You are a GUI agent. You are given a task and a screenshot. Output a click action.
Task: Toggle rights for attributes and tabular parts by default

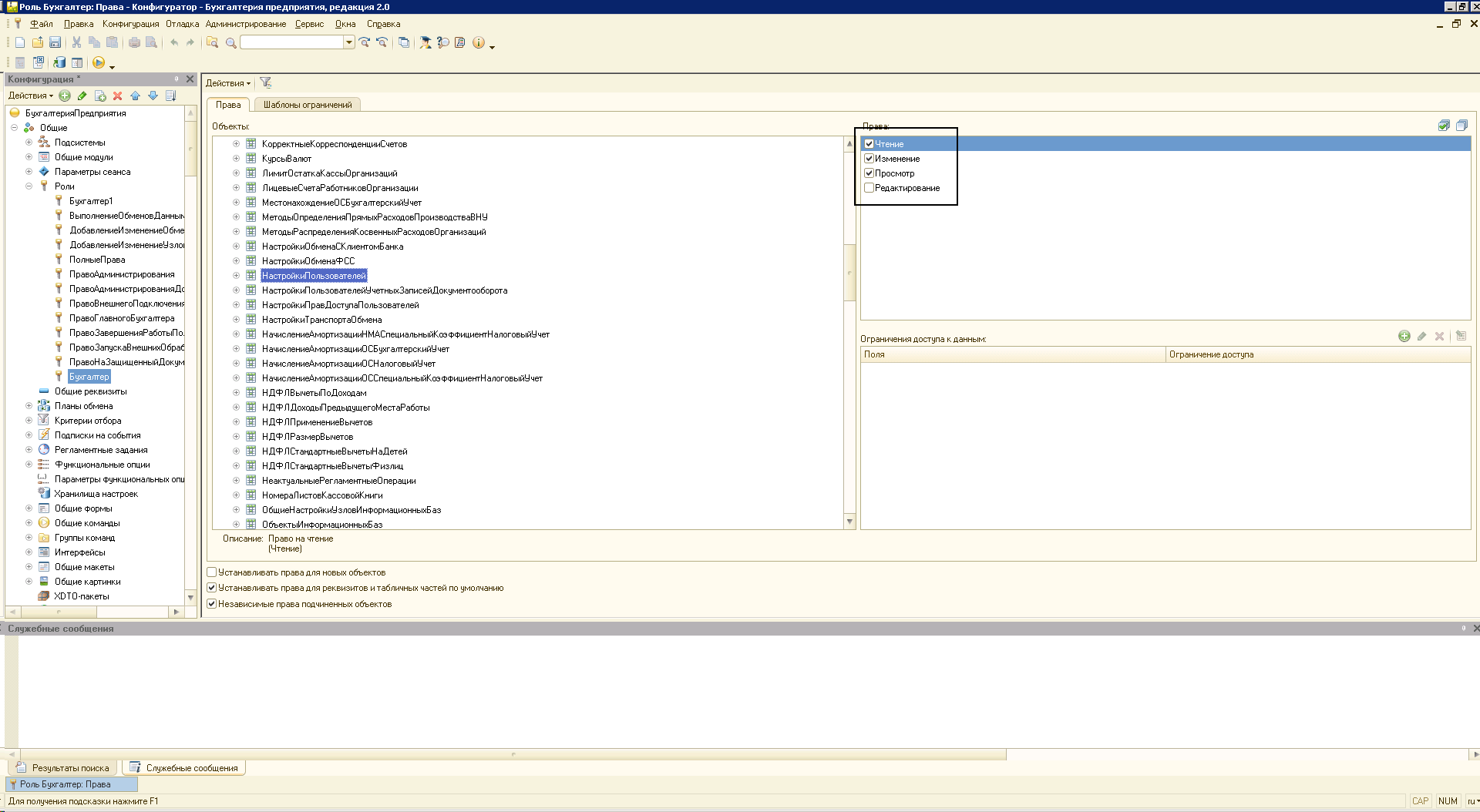pos(212,588)
